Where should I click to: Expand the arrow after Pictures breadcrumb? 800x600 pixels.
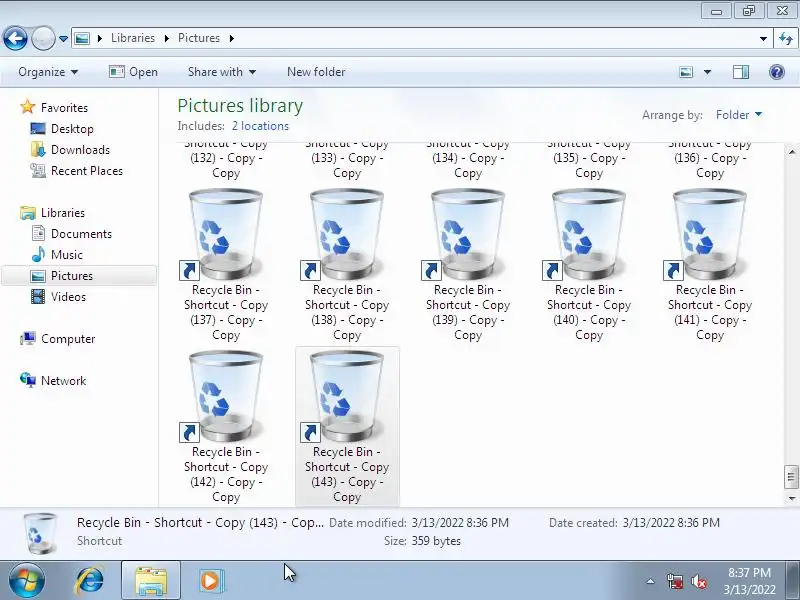[x=232, y=38]
